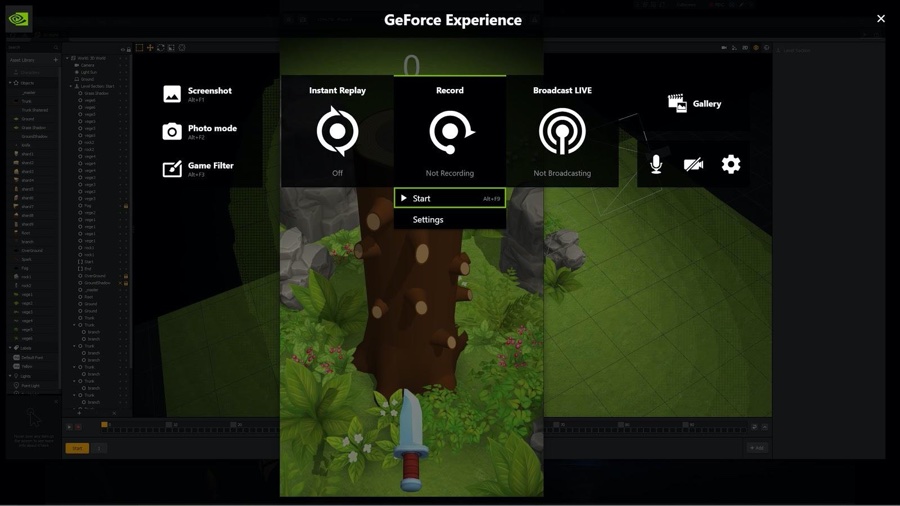Click the lock icon on the Fog row
The width and height of the screenshot is (900, 506).
(x=126, y=205)
